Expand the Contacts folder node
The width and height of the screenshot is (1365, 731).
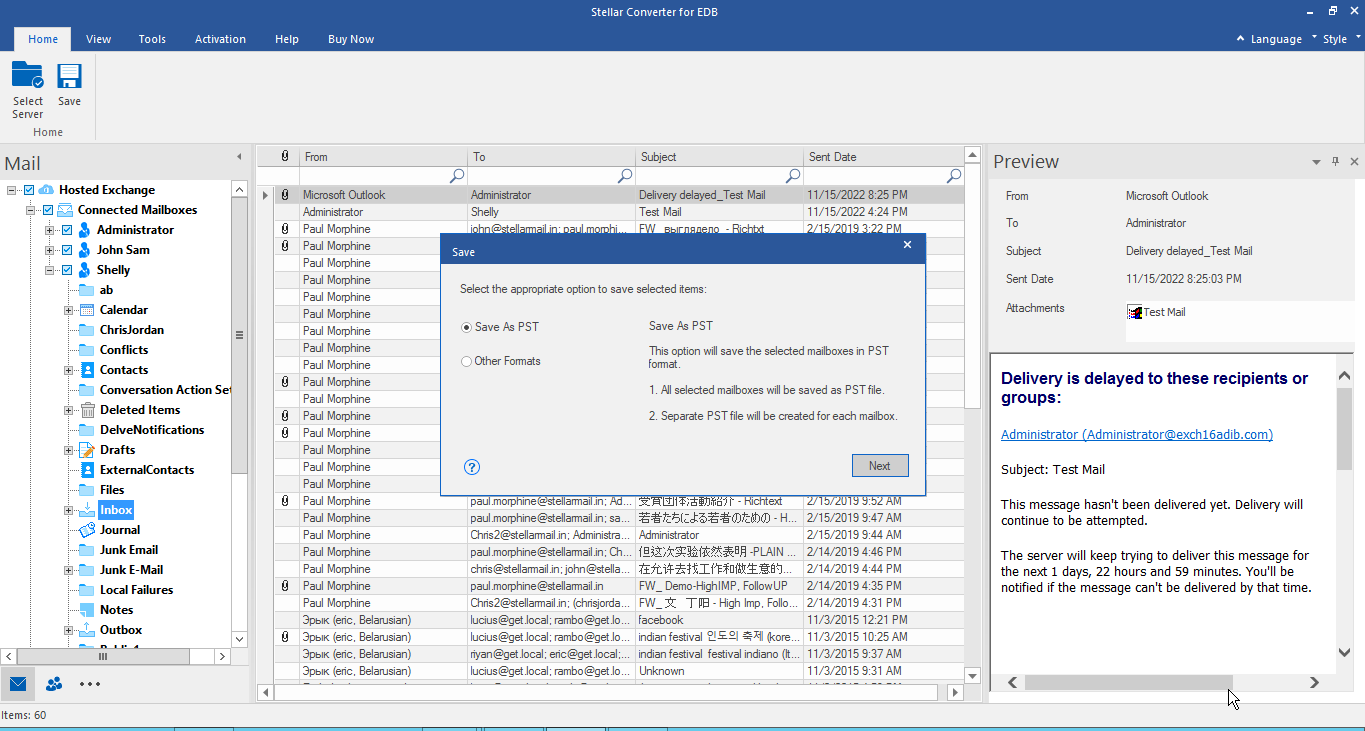click(69, 370)
